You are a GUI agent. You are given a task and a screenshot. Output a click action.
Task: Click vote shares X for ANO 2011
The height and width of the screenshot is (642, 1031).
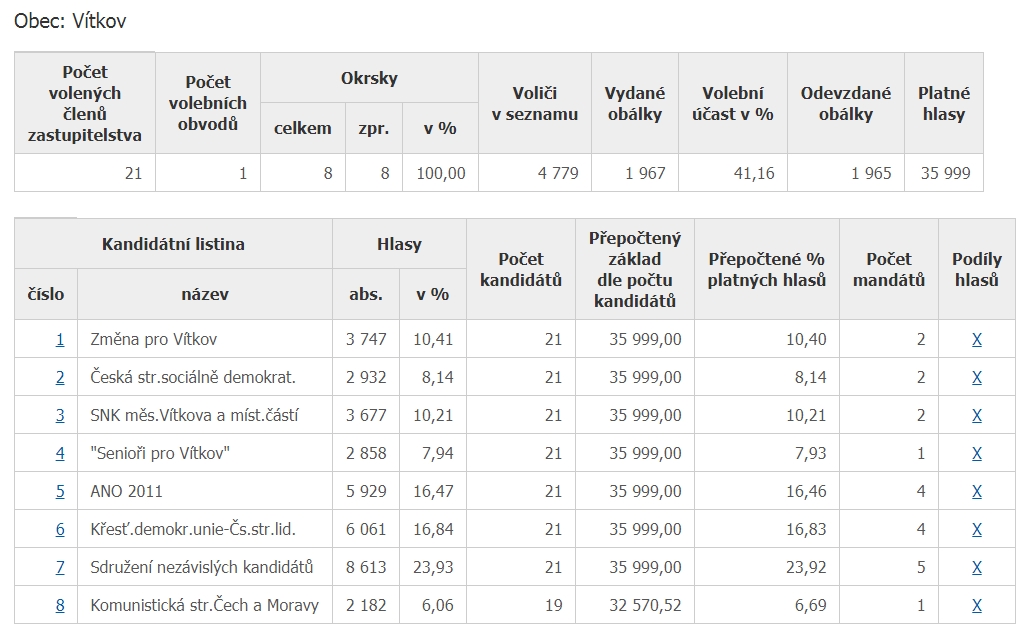[x=977, y=491]
